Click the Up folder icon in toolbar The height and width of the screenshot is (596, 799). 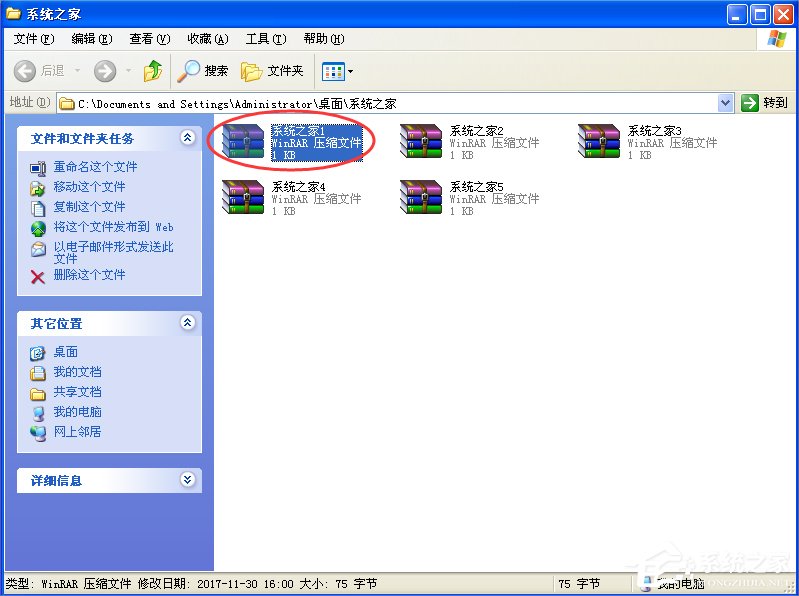point(153,71)
